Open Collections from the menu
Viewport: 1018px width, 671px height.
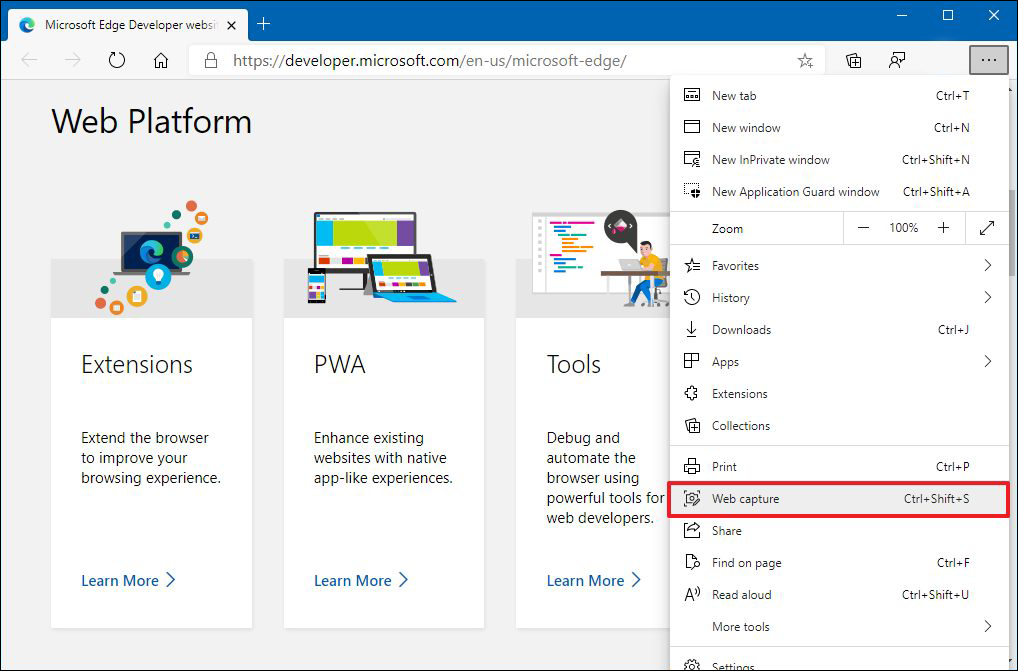(x=839, y=426)
